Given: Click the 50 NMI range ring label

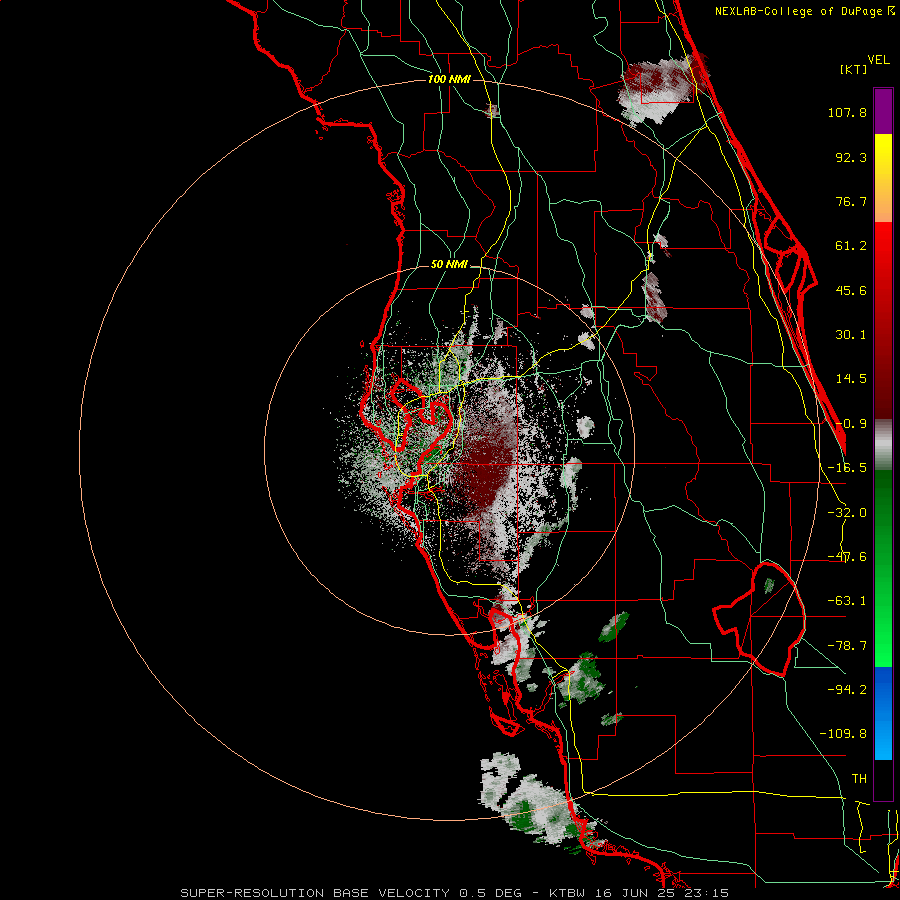Looking at the screenshot, I should pos(449,265).
